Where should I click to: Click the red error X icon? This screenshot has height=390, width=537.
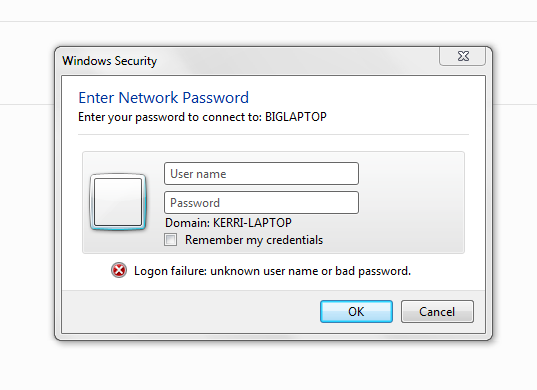coord(119,270)
